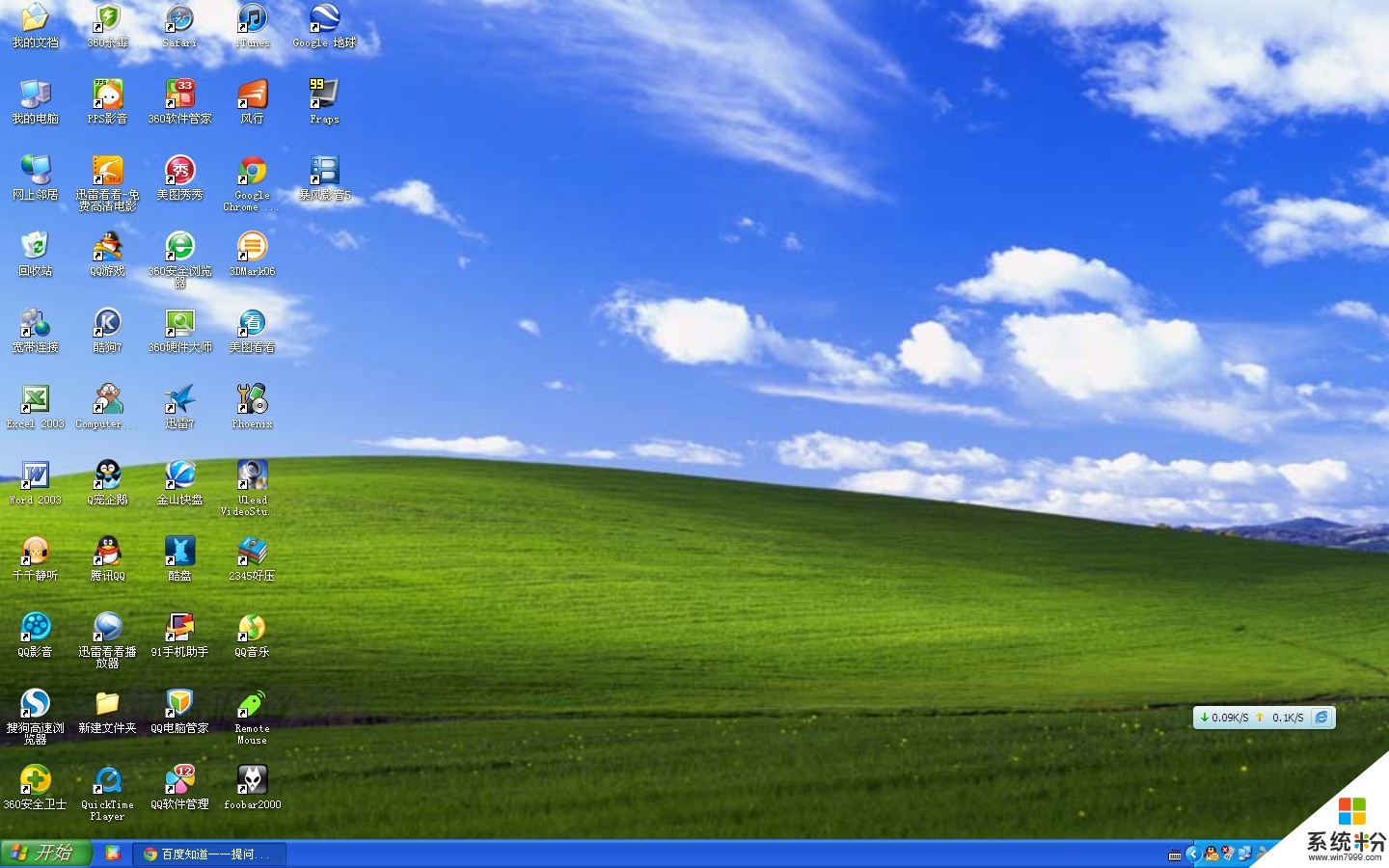
Task: Select the 我的电脑 icon
Action: click(35, 95)
